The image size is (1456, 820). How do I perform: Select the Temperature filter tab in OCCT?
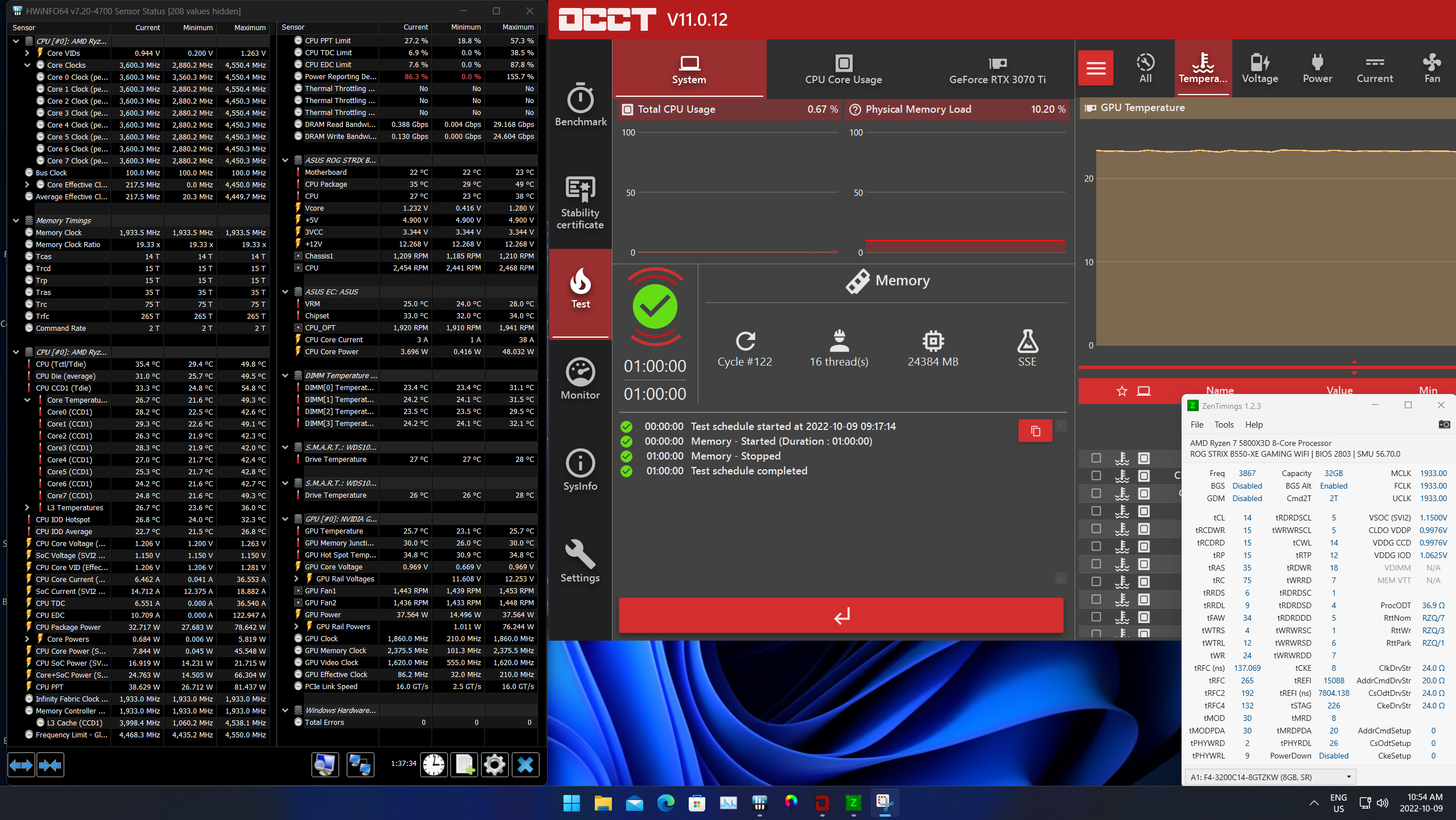(1203, 68)
